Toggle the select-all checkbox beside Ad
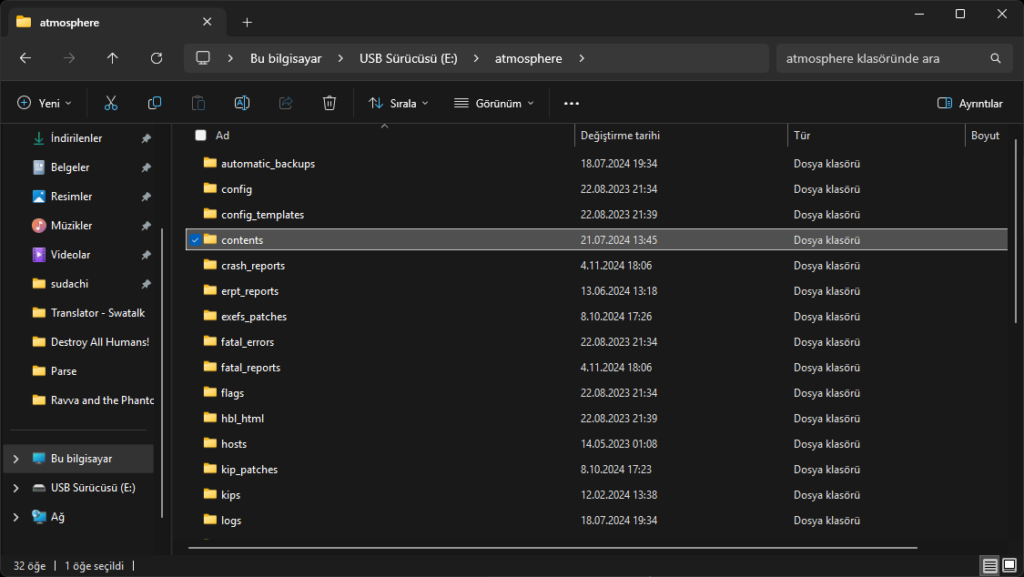This screenshot has width=1024, height=577. (x=201, y=135)
